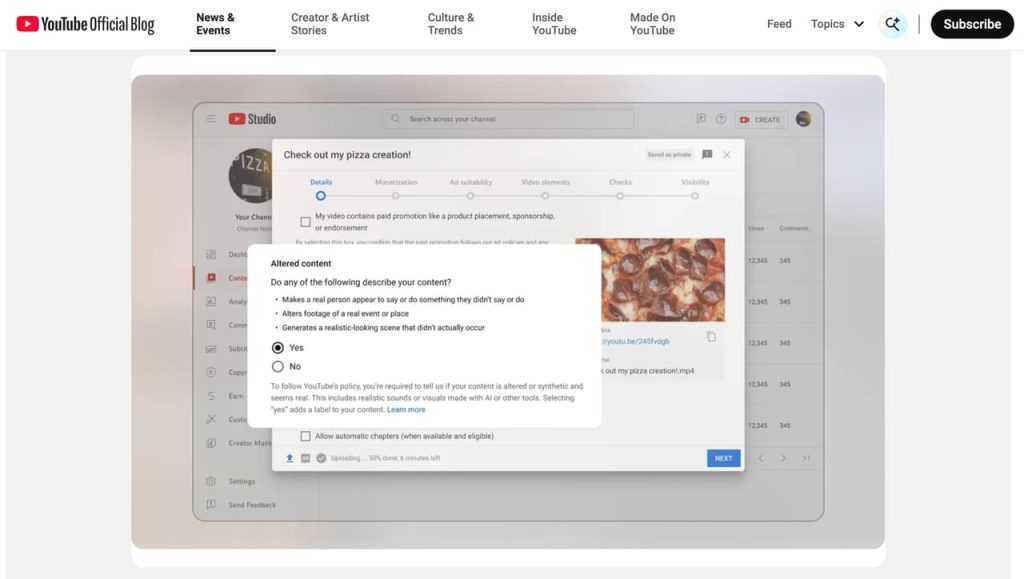Click the Content sidebar icon

211,277
